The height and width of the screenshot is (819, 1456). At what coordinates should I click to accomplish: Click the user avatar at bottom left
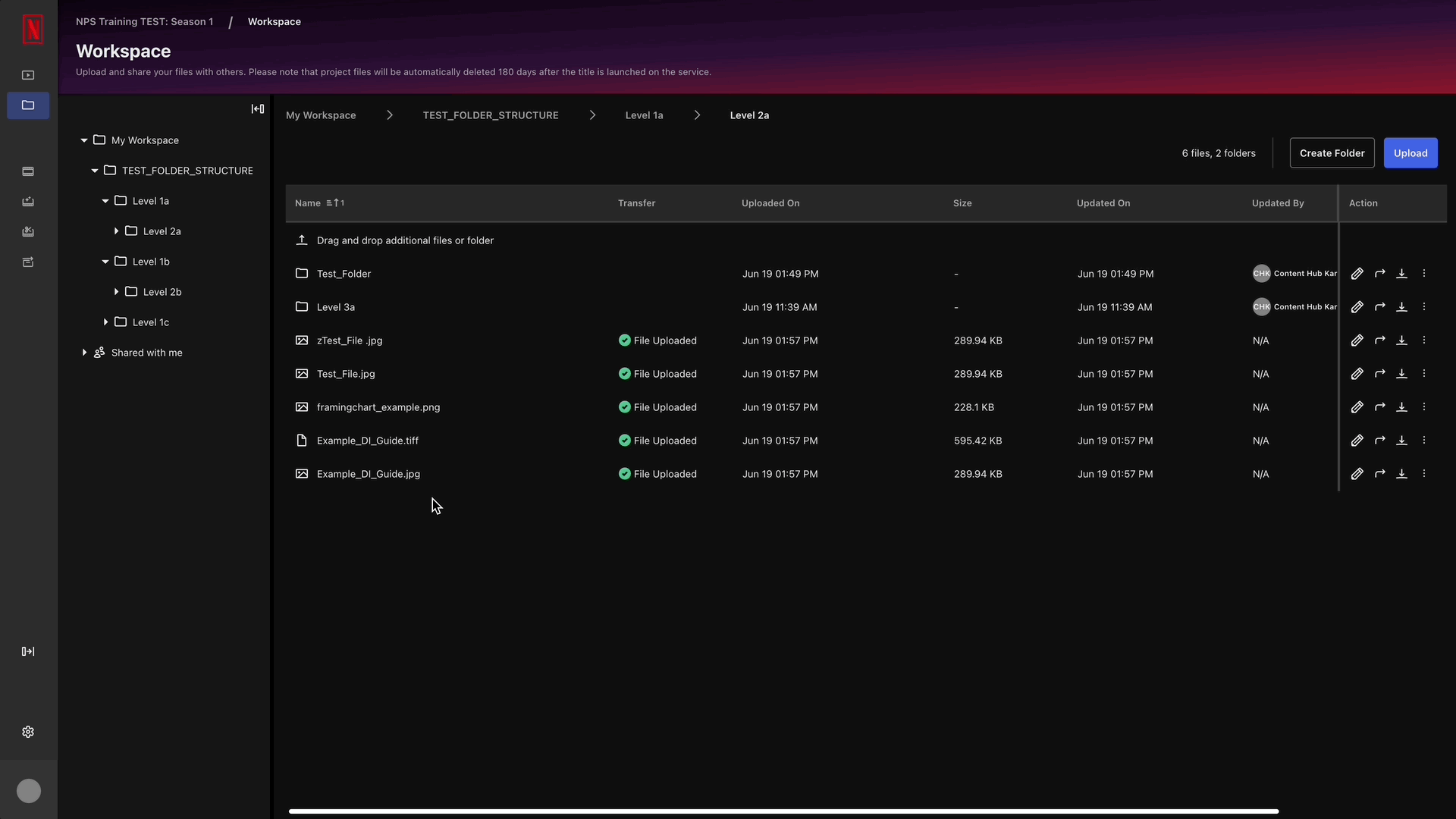29,791
